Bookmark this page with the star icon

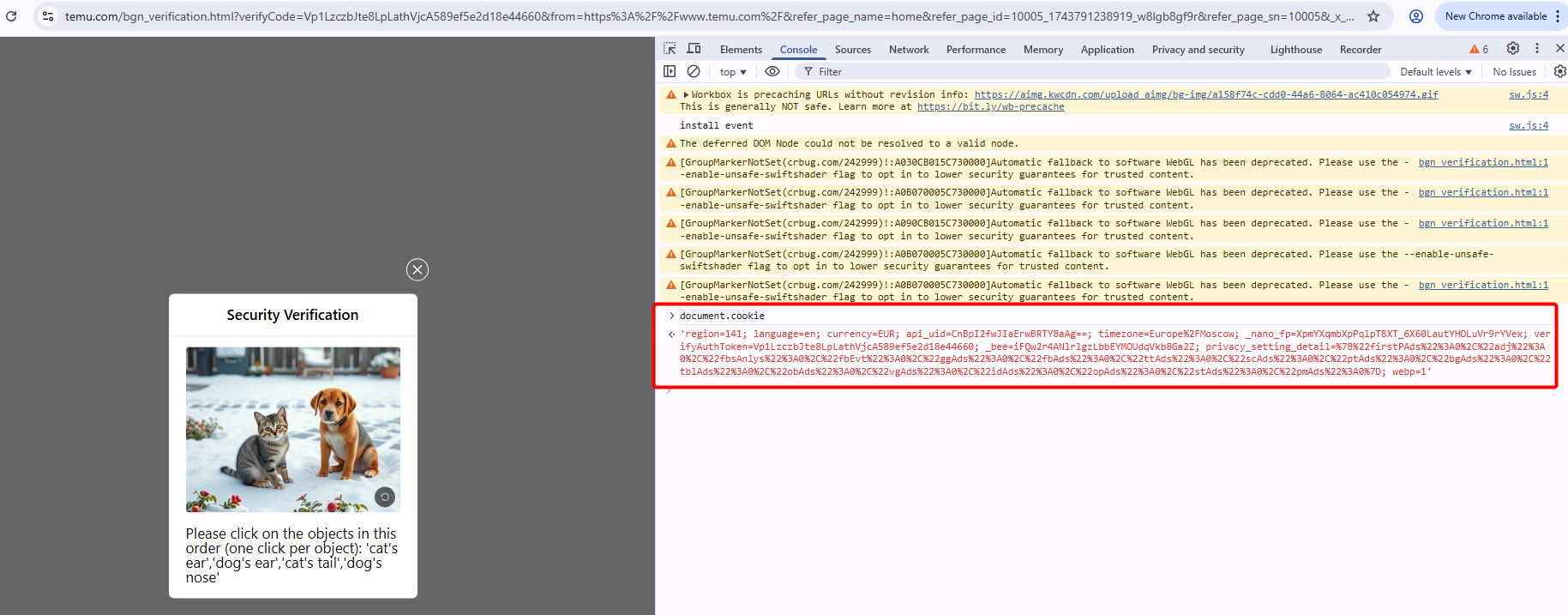(x=1373, y=16)
